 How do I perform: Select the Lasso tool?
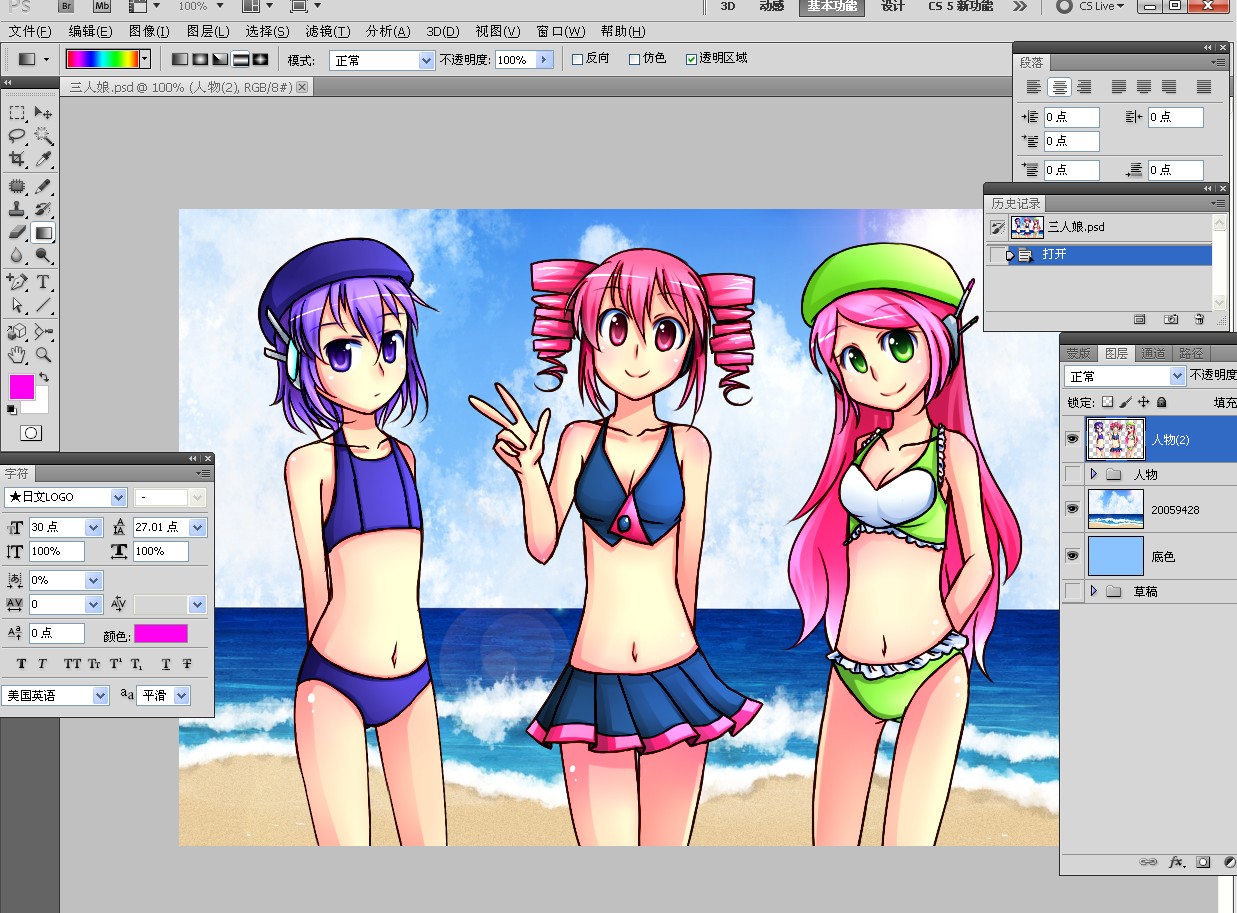pos(17,136)
